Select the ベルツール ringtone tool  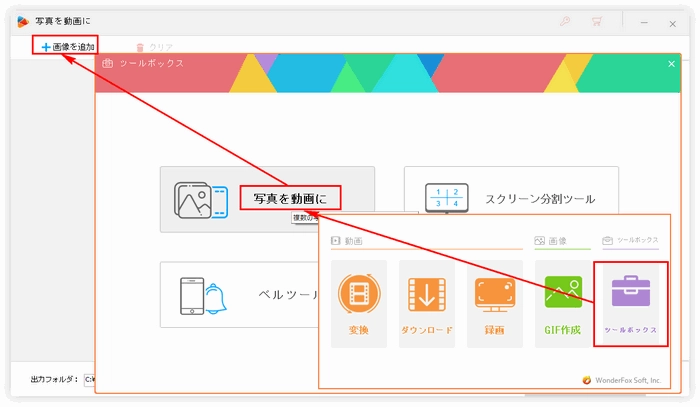click(x=285, y=295)
